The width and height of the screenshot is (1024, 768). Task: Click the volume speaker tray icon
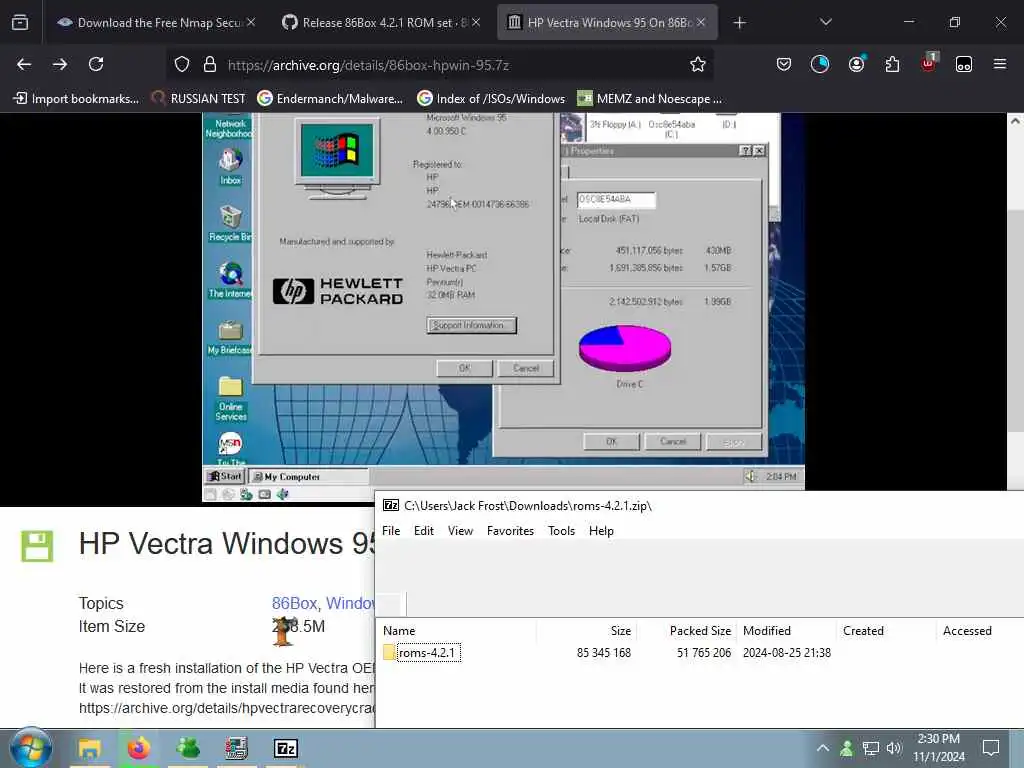pyautogui.click(x=893, y=748)
